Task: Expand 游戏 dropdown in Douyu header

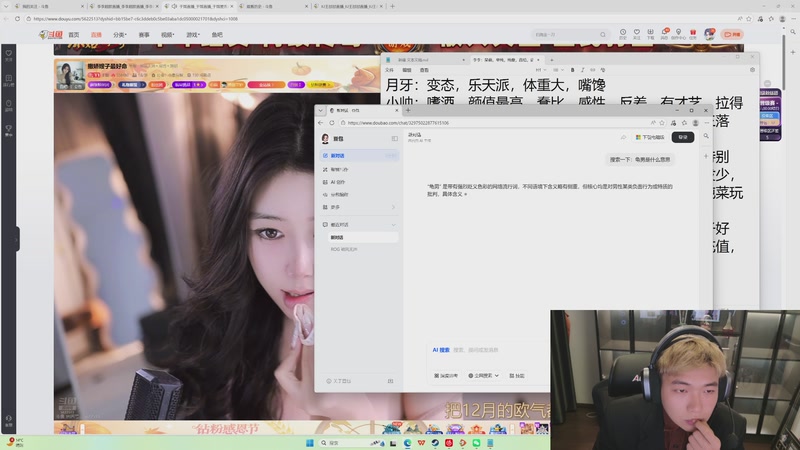Action: click(x=192, y=35)
